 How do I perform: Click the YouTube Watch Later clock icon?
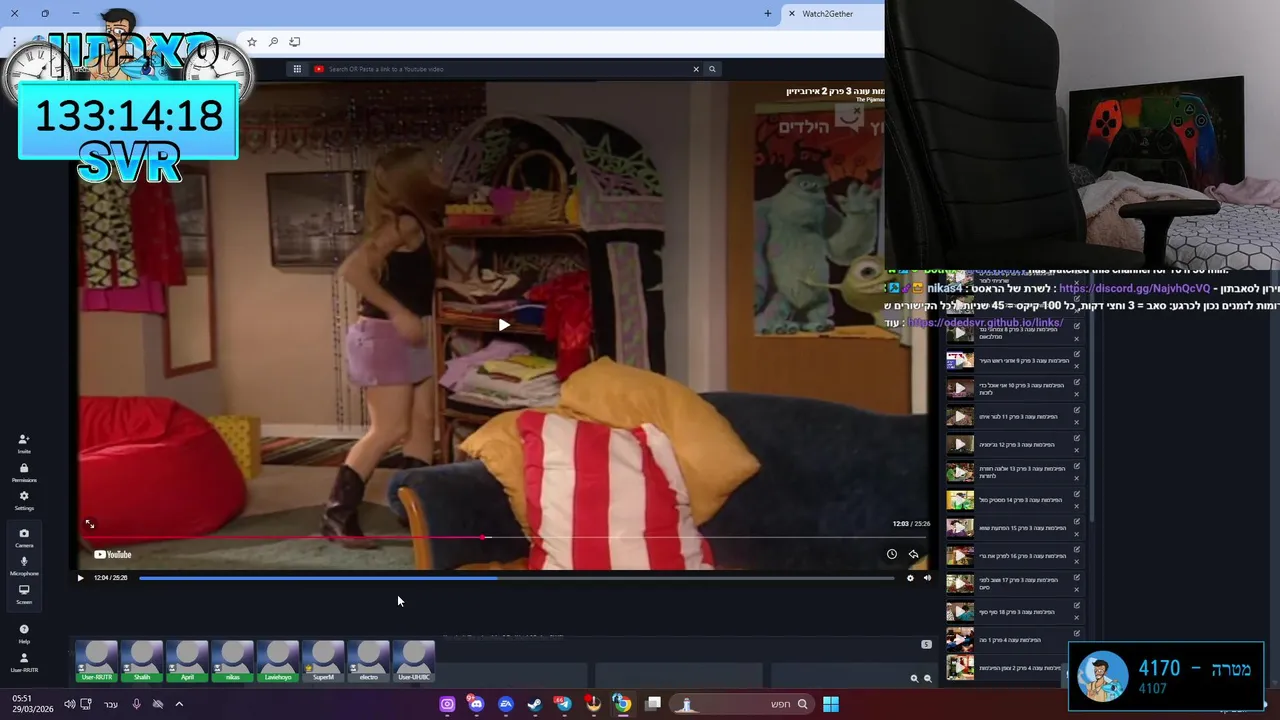(x=892, y=554)
